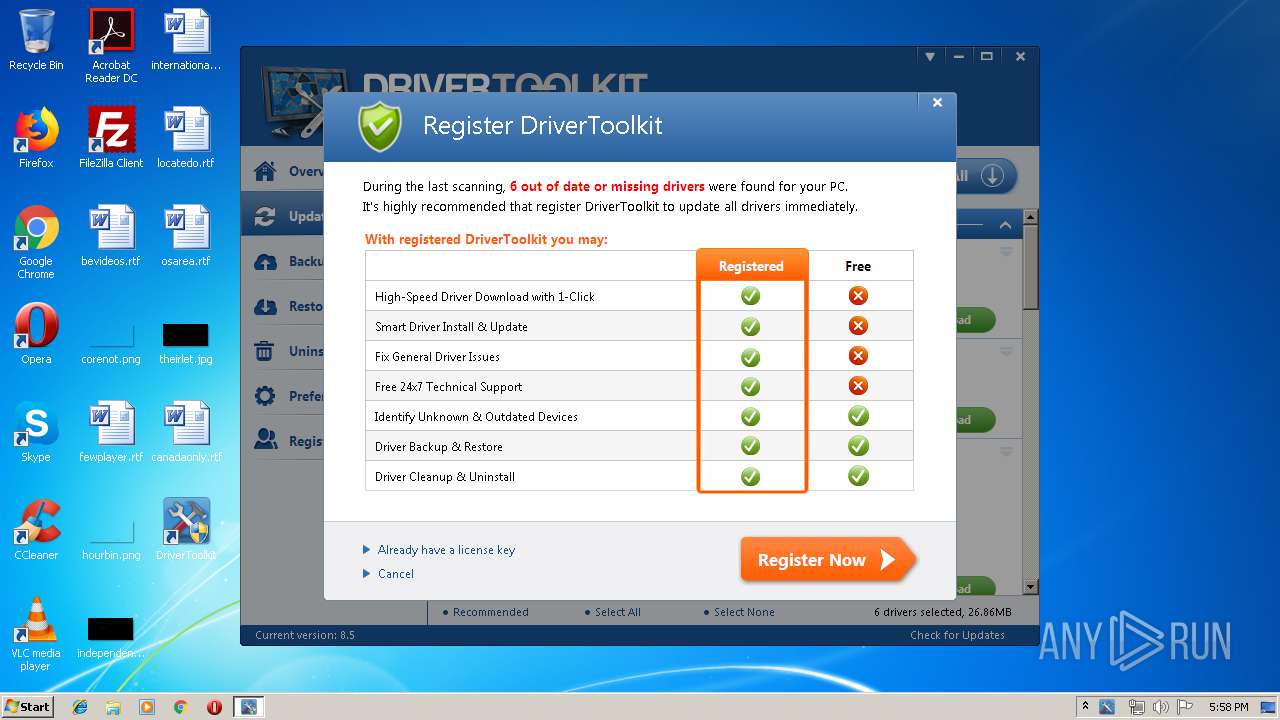1280x720 pixels.
Task: Open Skype desktop shortcut
Action: click(36, 432)
